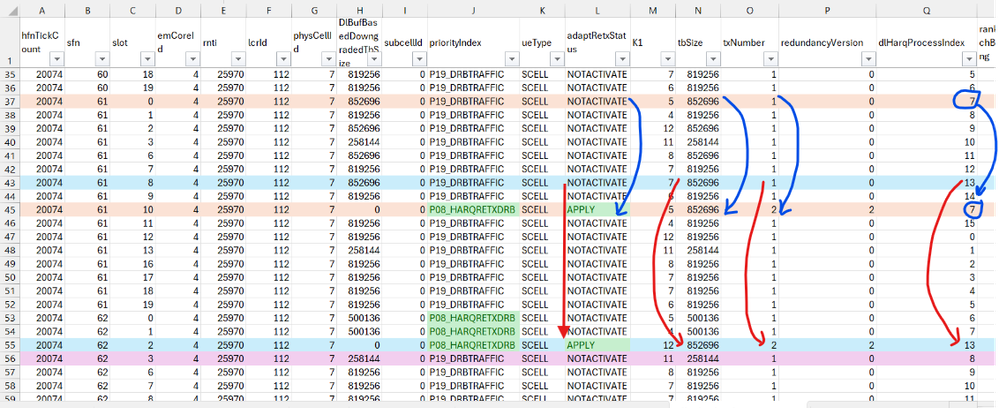The width and height of the screenshot is (999, 408).
Task: Open the tbSize filter dropdown
Action: point(713,59)
